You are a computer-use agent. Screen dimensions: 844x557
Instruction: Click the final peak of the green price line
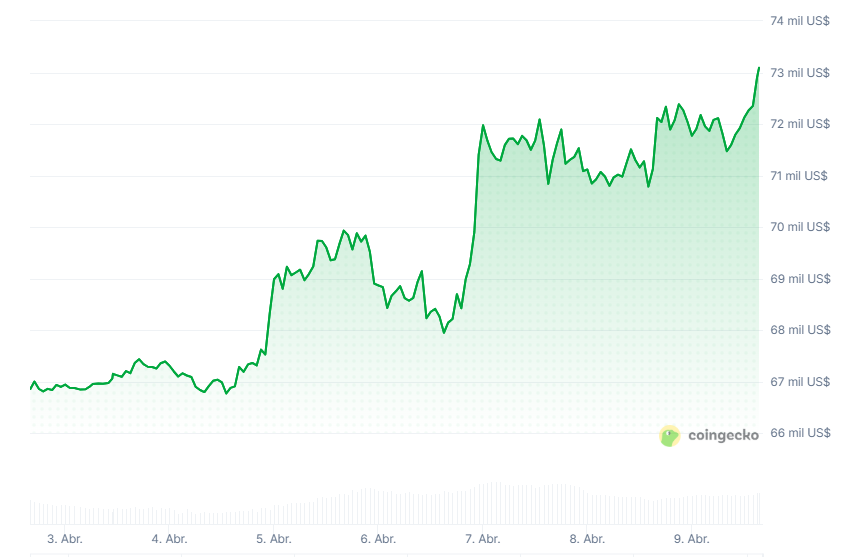[759, 68]
